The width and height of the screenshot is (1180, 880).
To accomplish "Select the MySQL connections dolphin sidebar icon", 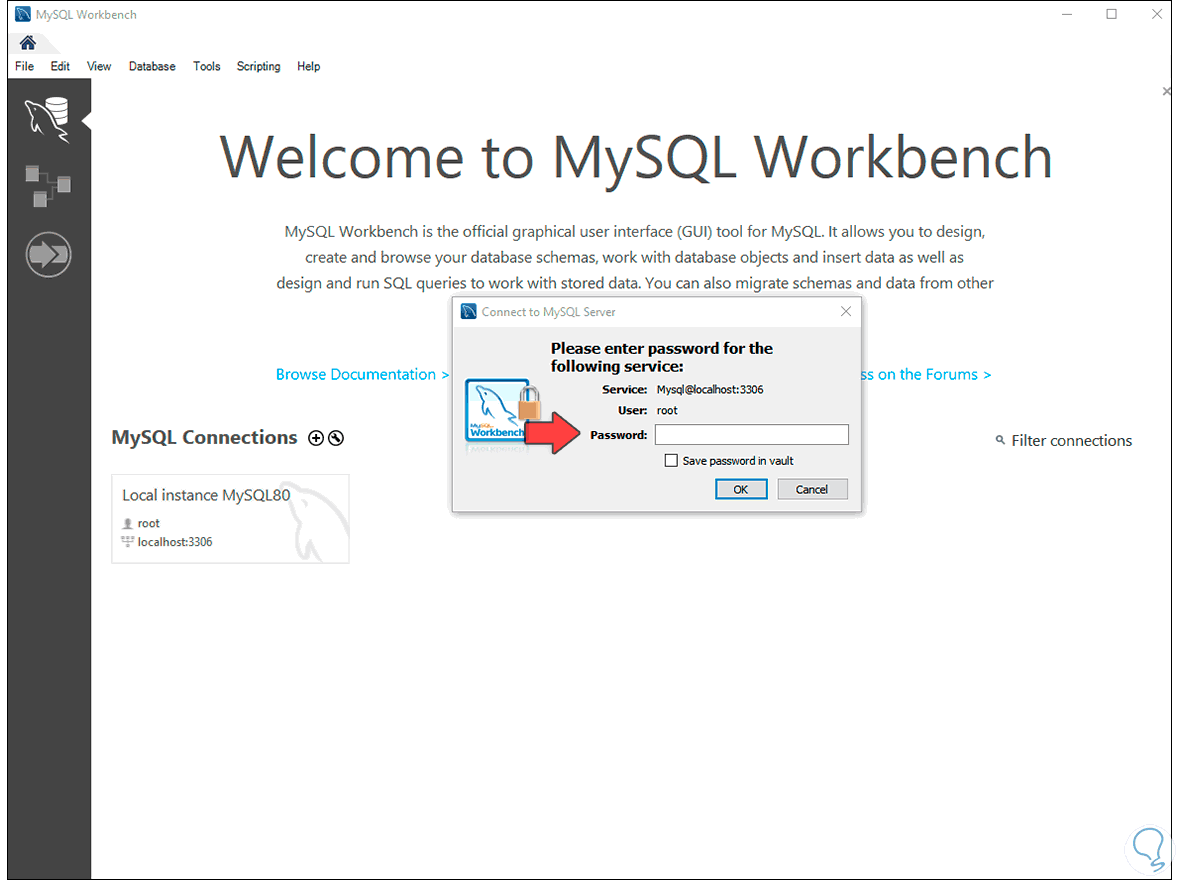I will coord(48,120).
